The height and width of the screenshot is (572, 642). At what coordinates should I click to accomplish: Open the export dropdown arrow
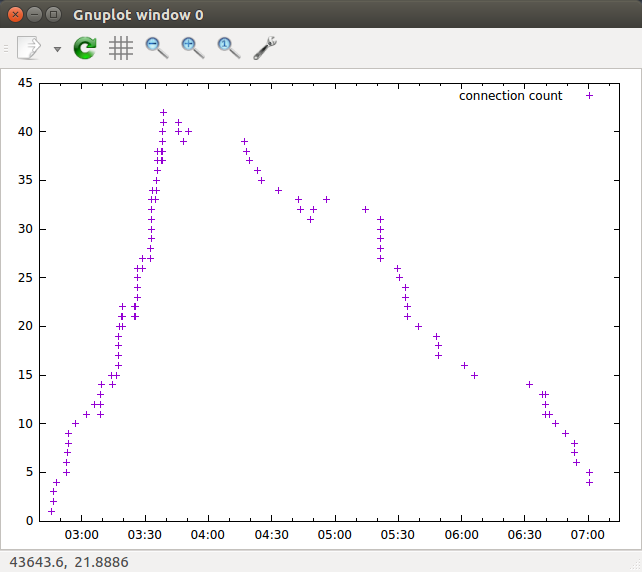(57, 49)
